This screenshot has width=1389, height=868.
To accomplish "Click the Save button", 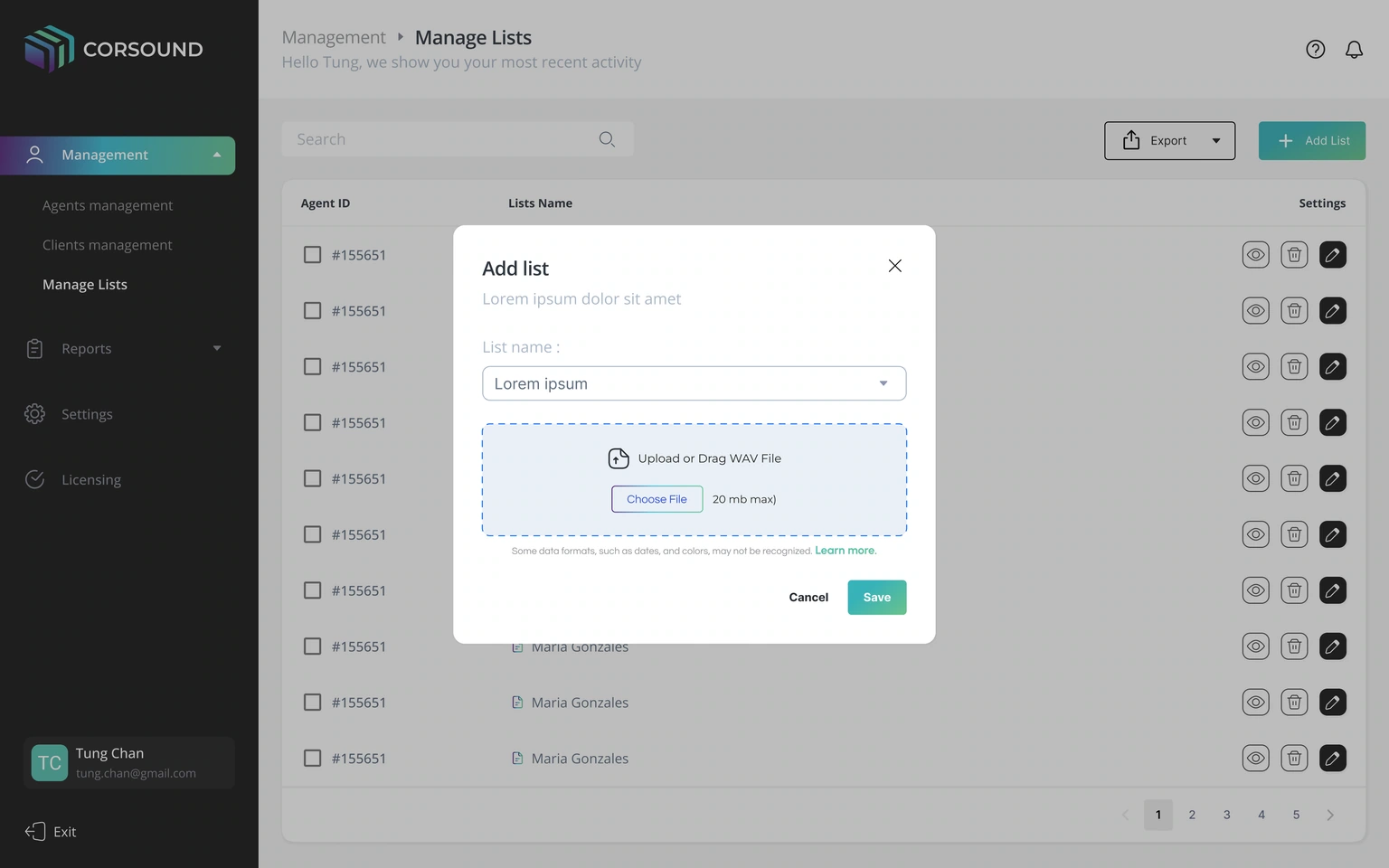I will (x=877, y=598).
